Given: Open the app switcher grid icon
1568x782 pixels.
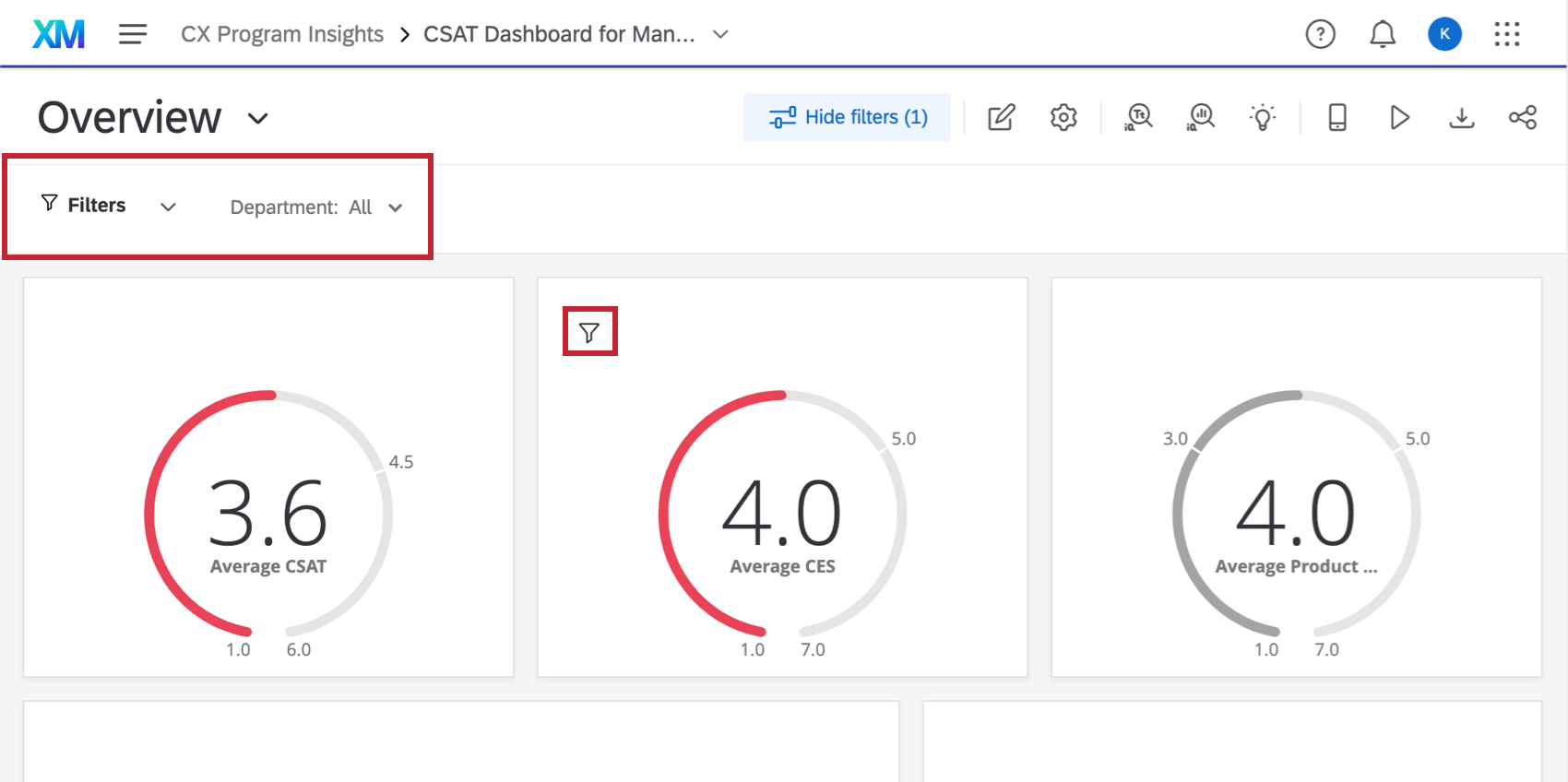Looking at the screenshot, I should pos(1507,34).
